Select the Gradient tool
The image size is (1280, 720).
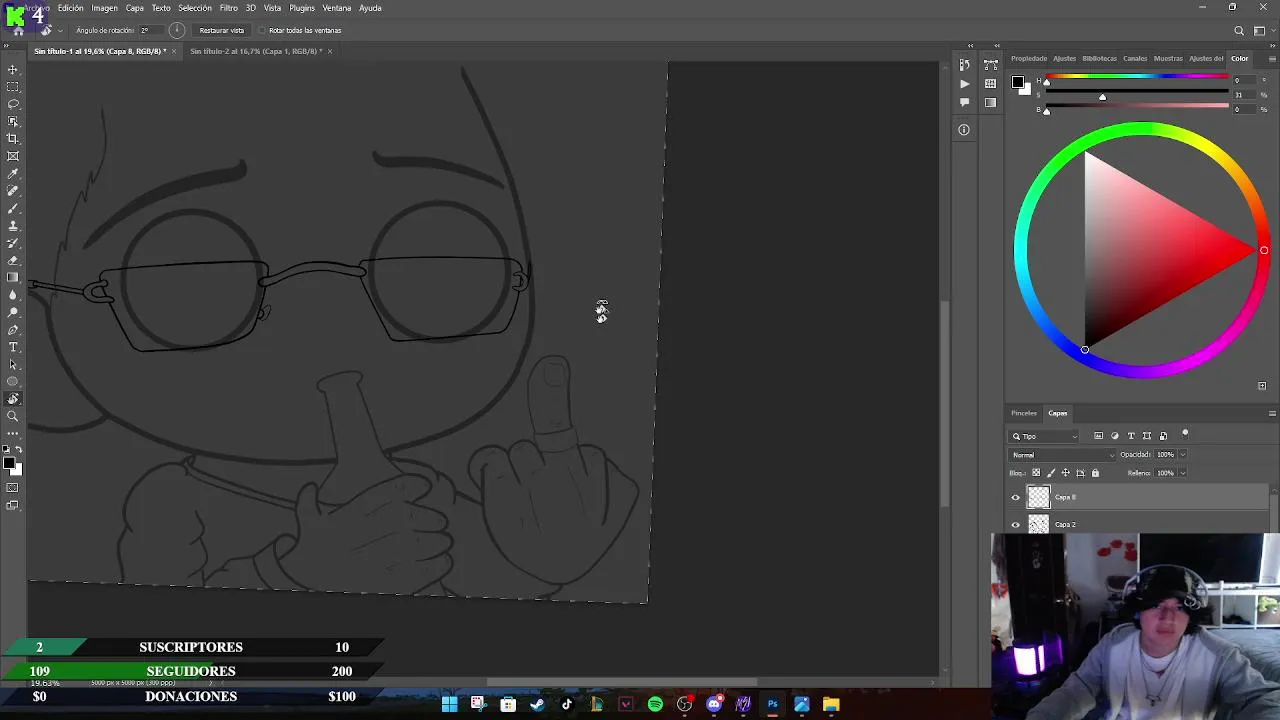point(13,278)
